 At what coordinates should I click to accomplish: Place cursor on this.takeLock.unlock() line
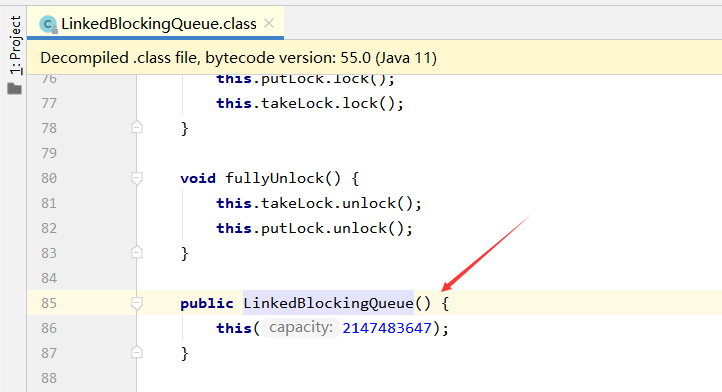[x=319, y=203]
